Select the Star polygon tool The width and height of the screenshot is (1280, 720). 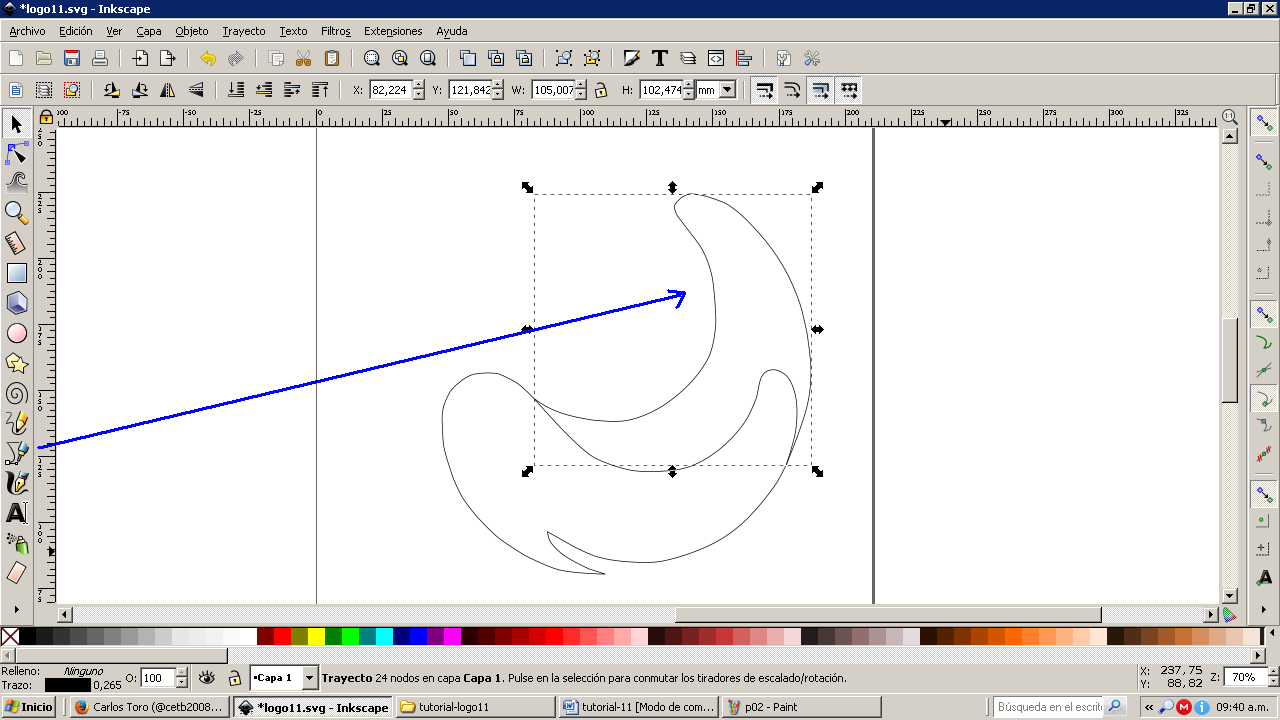click(x=16, y=363)
